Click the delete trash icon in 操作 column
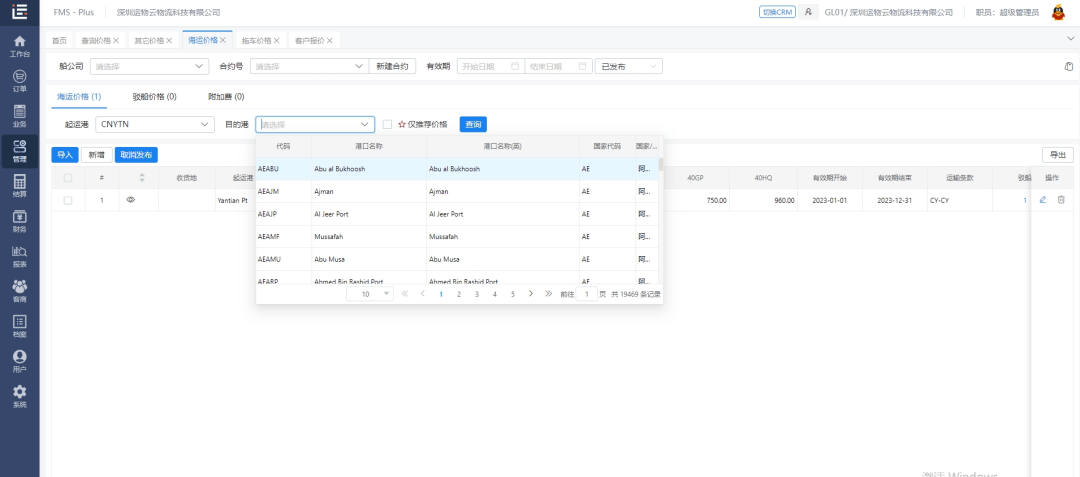 pos(1061,200)
